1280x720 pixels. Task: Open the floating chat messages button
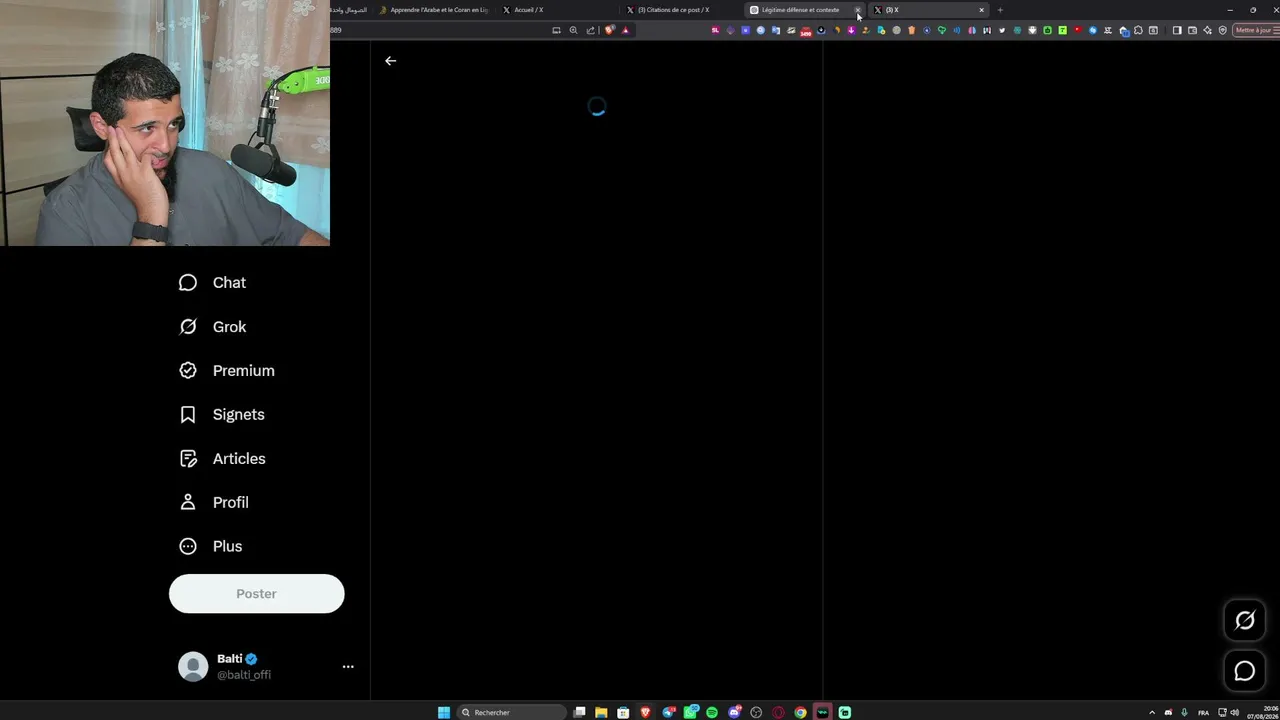pyautogui.click(x=1245, y=672)
